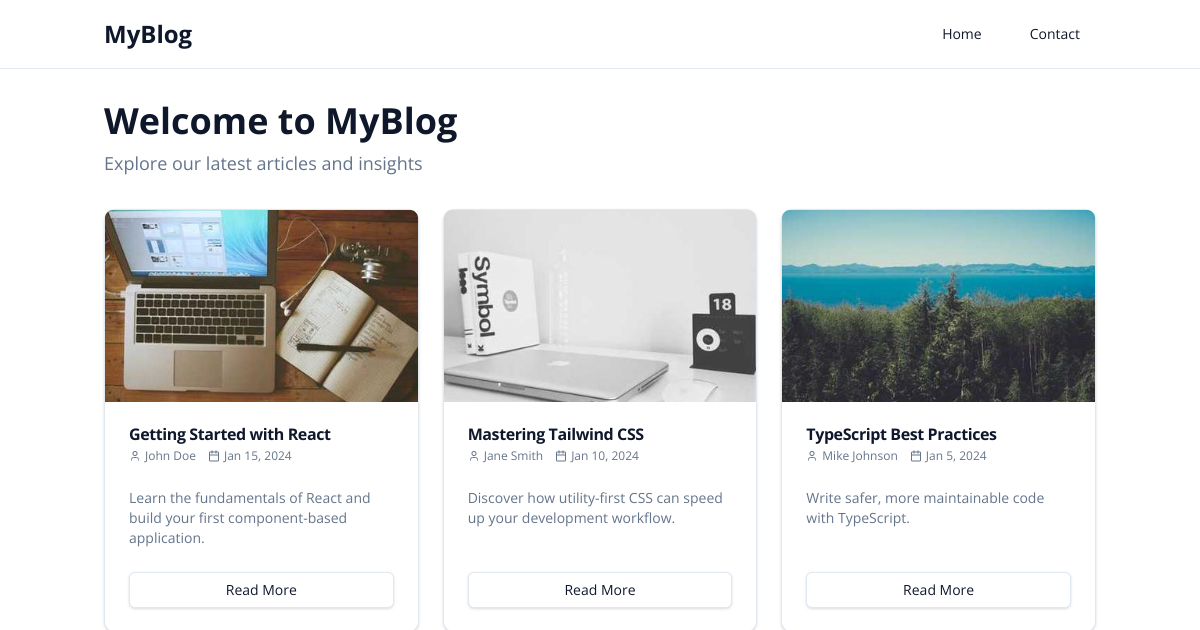Click the author icon beside John Doe

(135, 456)
